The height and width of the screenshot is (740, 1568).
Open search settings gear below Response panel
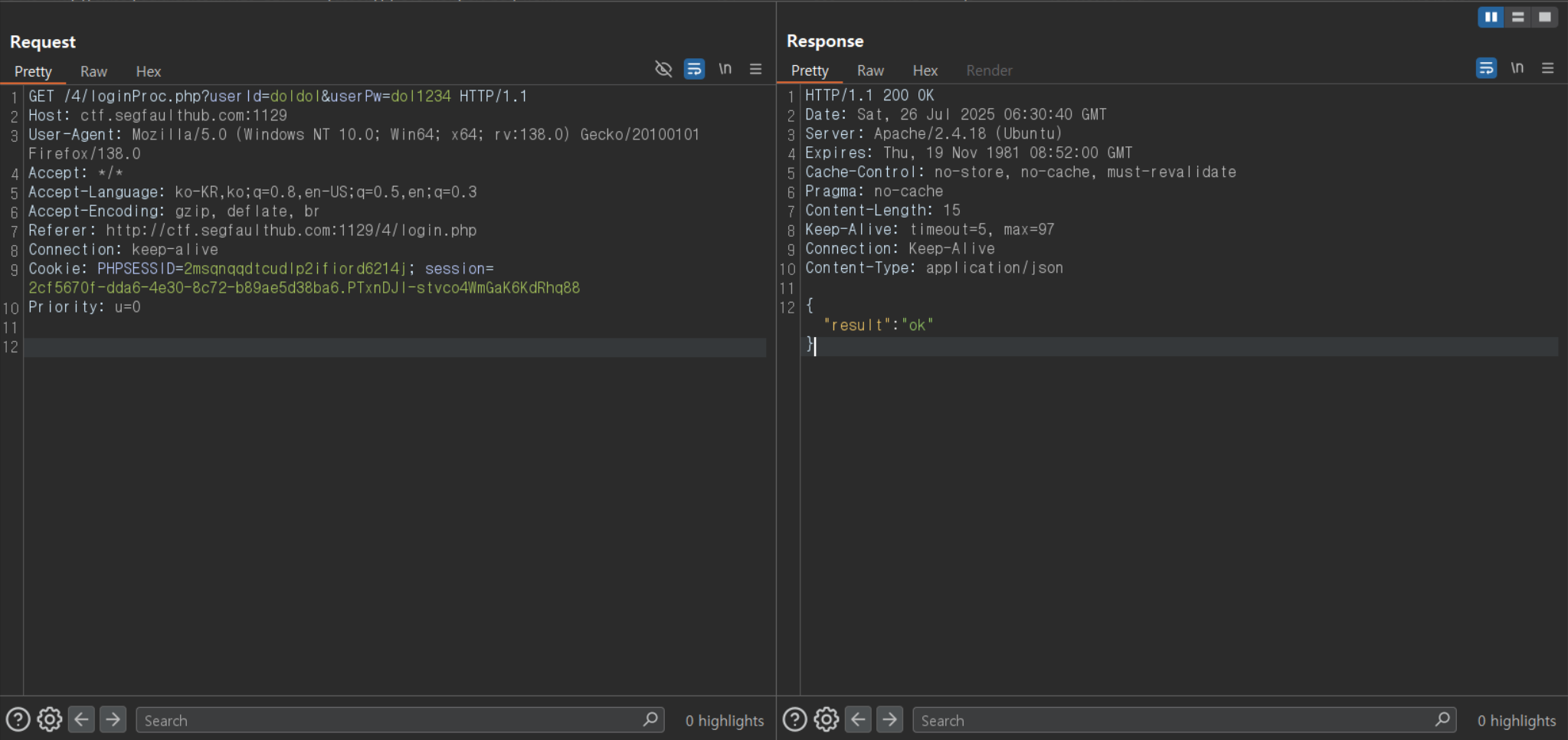click(827, 720)
